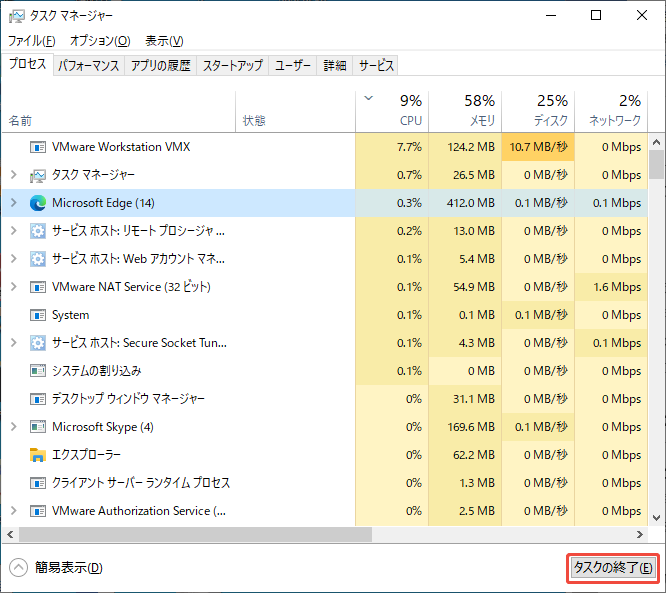Select the System process name
The height and width of the screenshot is (593, 666).
tap(71, 315)
